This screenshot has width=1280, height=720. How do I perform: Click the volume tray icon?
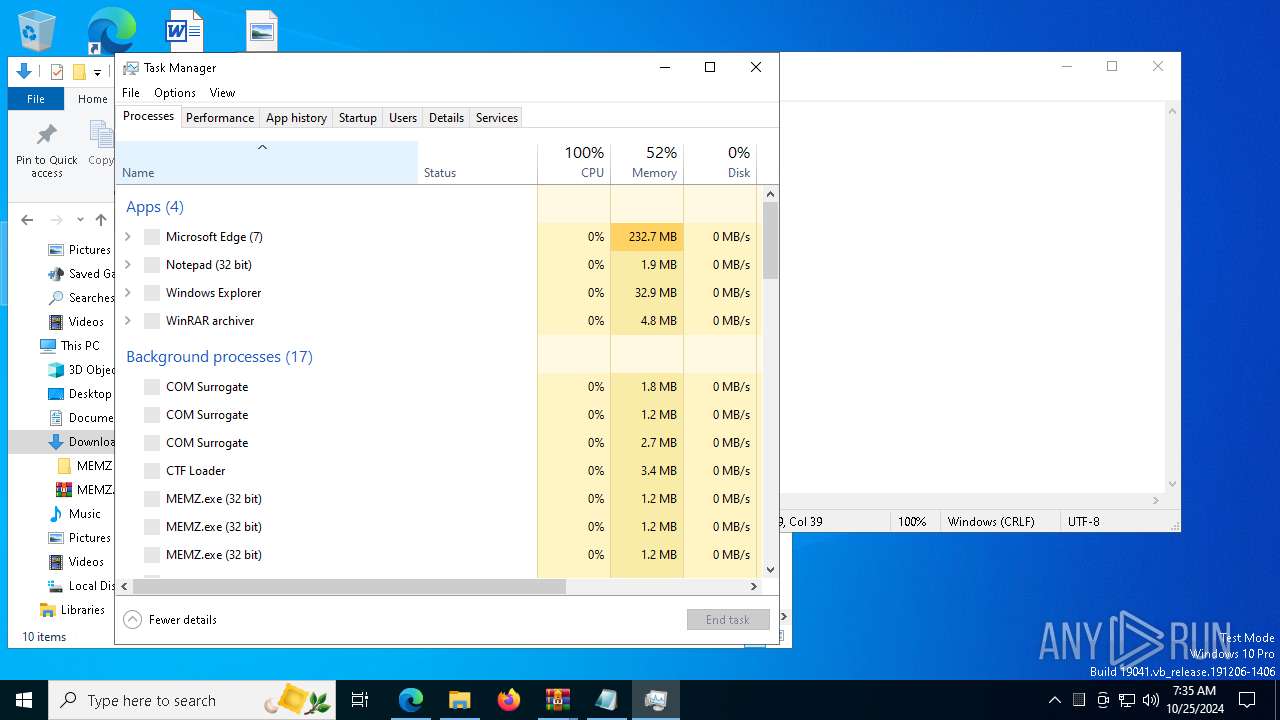(1150, 700)
